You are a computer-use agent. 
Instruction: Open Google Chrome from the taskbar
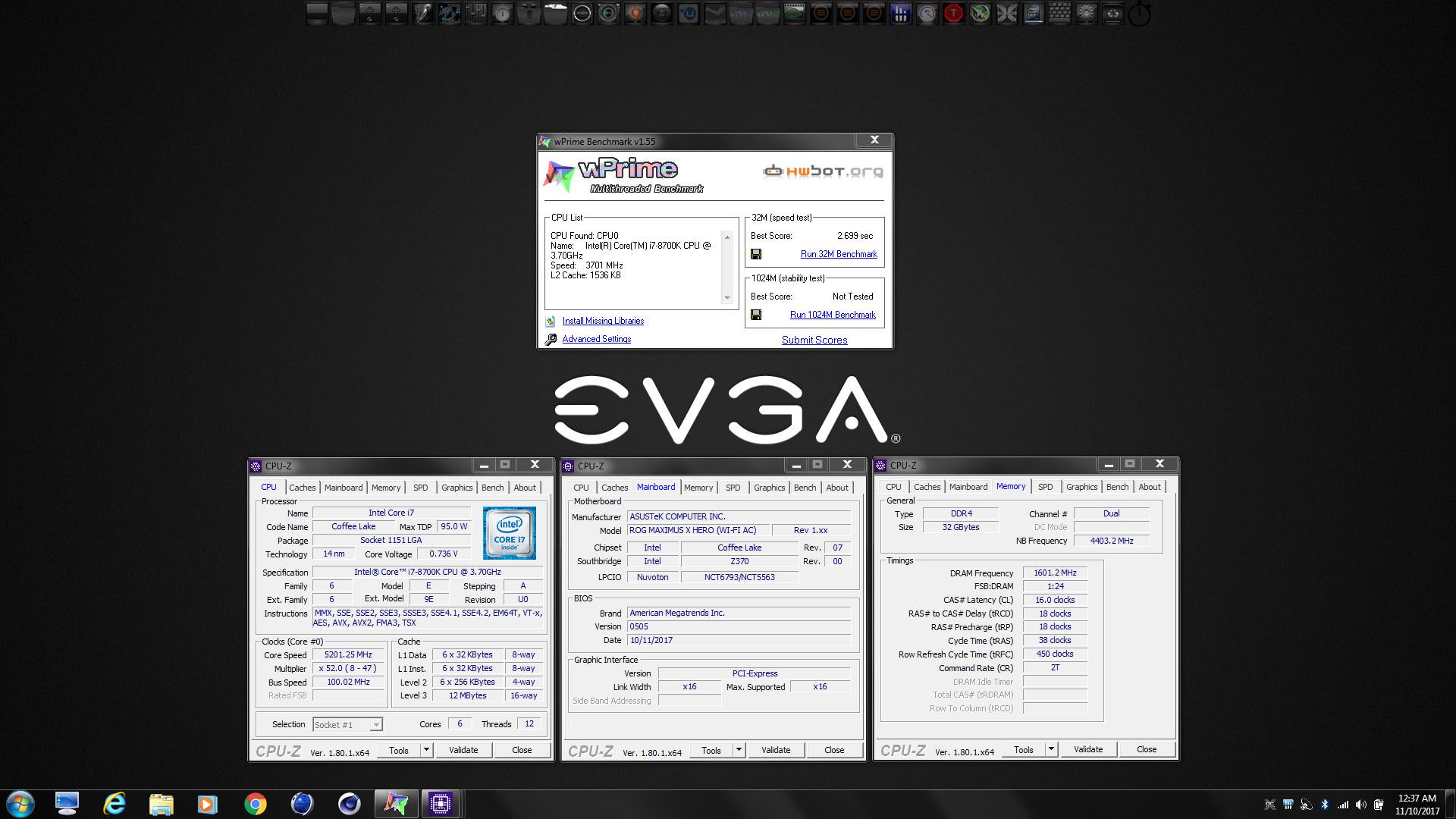[x=255, y=804]
